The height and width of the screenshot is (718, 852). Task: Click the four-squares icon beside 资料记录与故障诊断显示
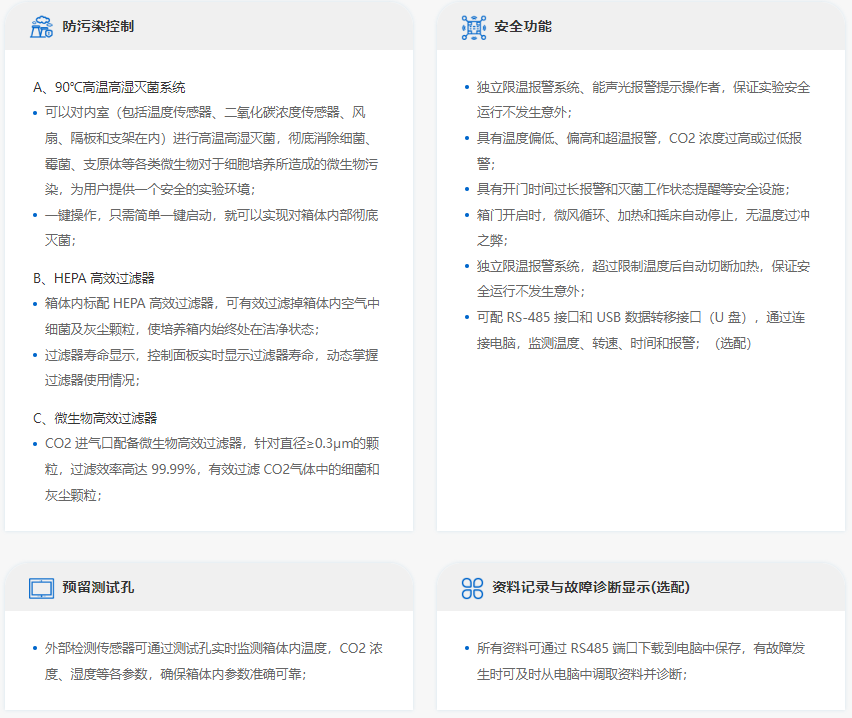pos(473,588)
